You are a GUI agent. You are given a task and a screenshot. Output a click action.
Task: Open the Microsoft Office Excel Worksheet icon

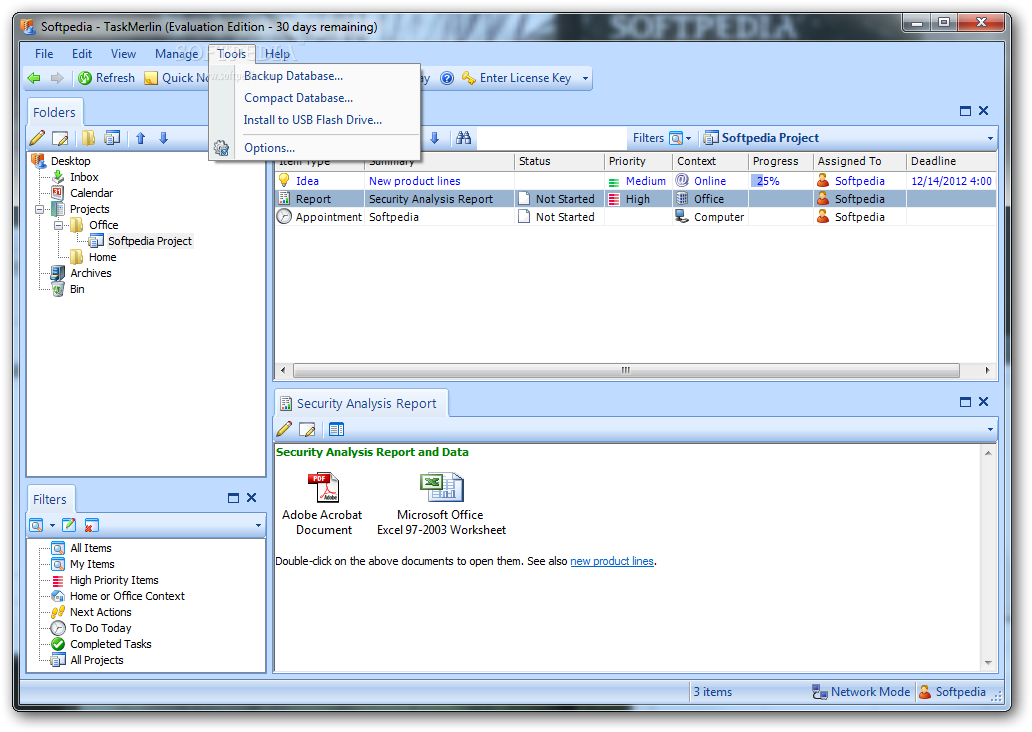tap(441, 504)
